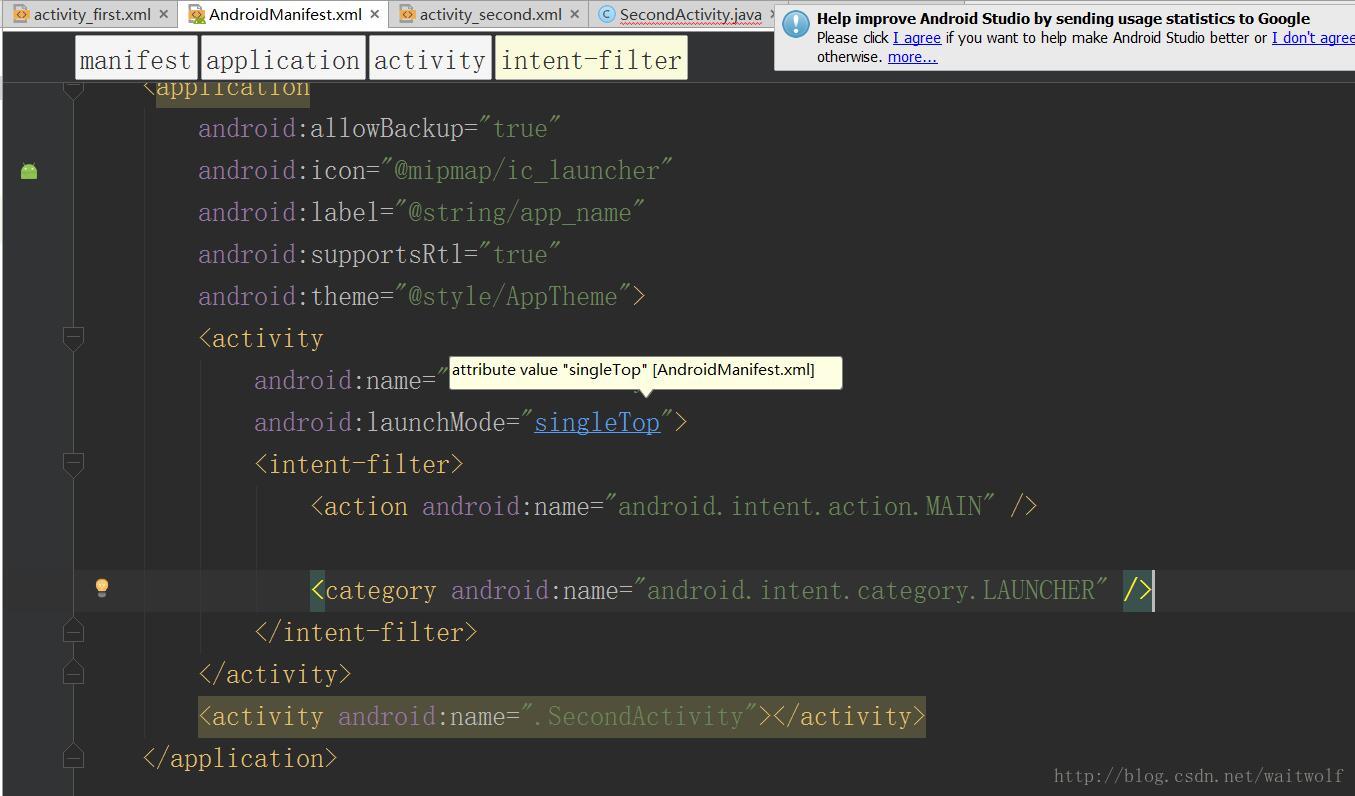1355x796 pixels.
Task: Fold at the closing intent-filter marker
Action: [73, 632]
